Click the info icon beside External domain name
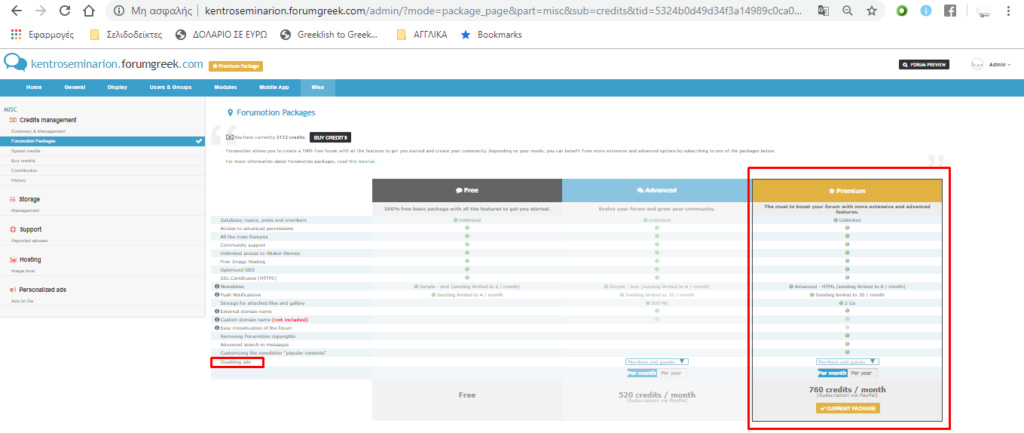Image resolution: width=1024 pixels, height=433 pixels. pos(216,311)
